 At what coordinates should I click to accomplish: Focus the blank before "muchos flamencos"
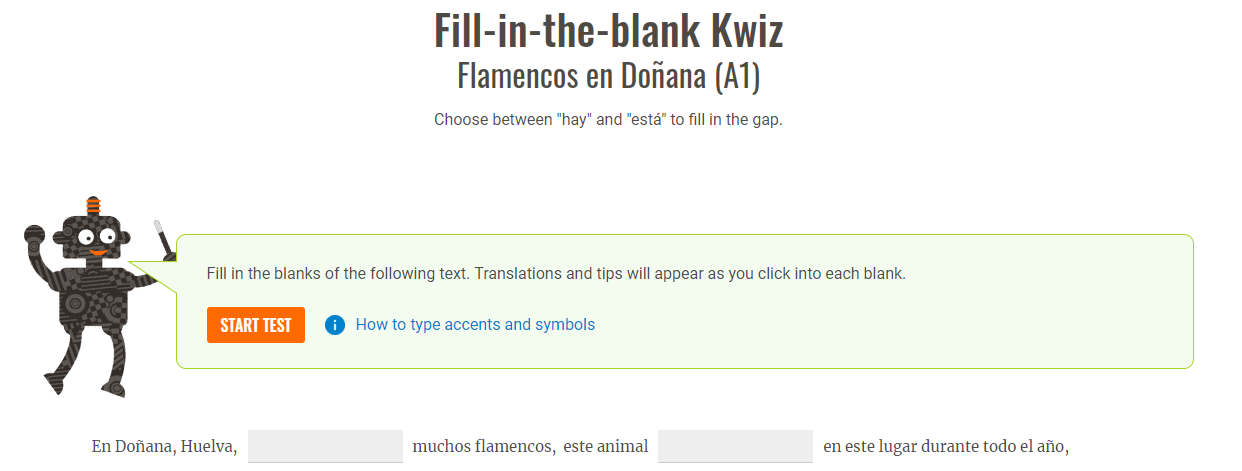click(325, 446)
